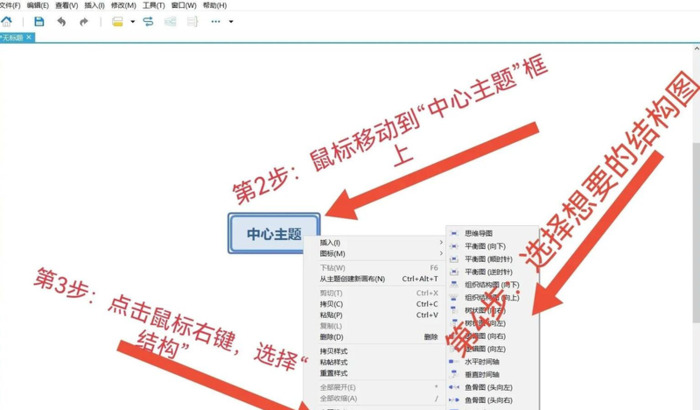Open the 查看(V) menu
The width and height of the screenshot is (700, 410).
tap(67, 5)
